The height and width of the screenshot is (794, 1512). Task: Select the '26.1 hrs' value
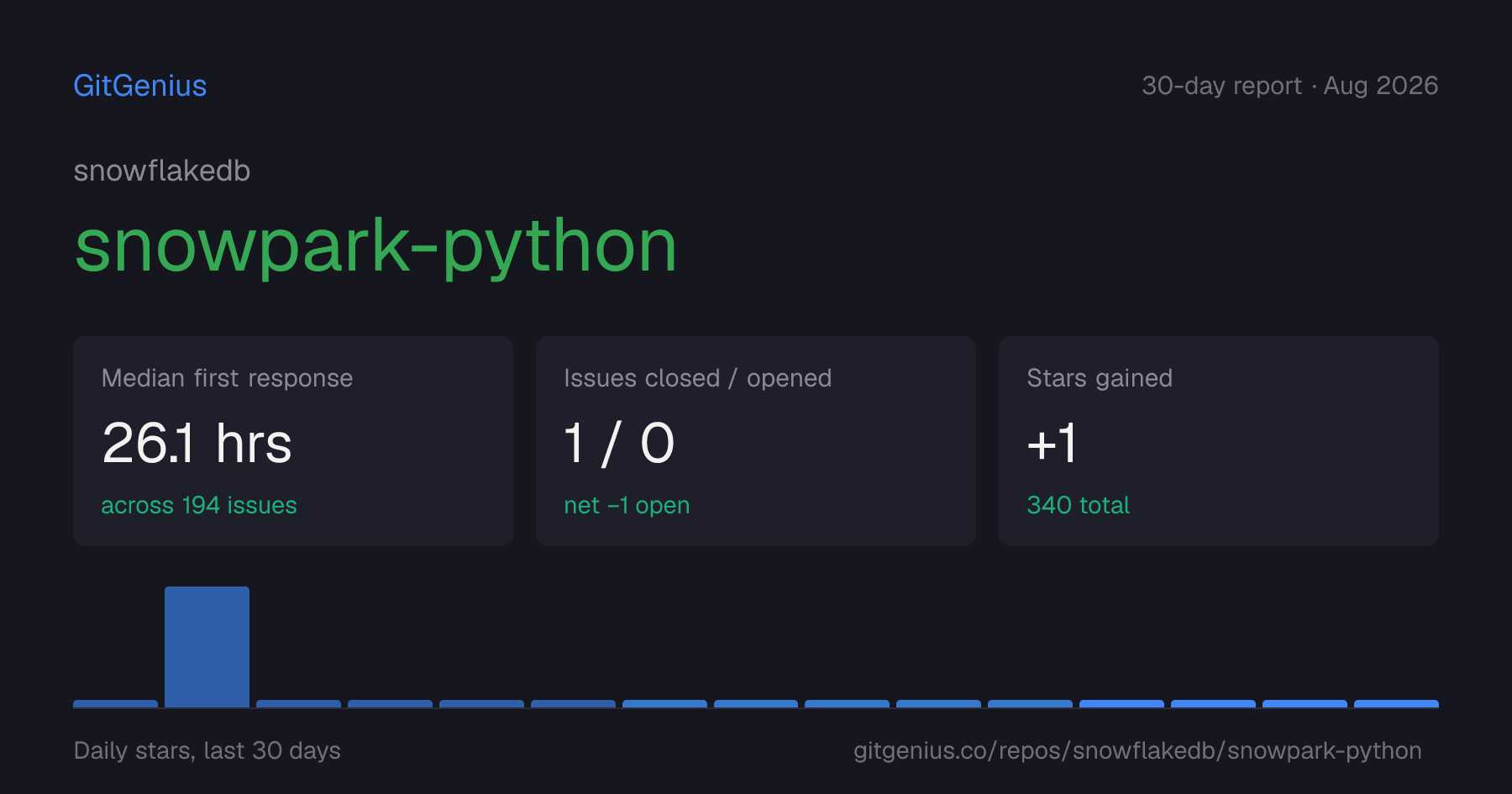(x=197, y=443)
